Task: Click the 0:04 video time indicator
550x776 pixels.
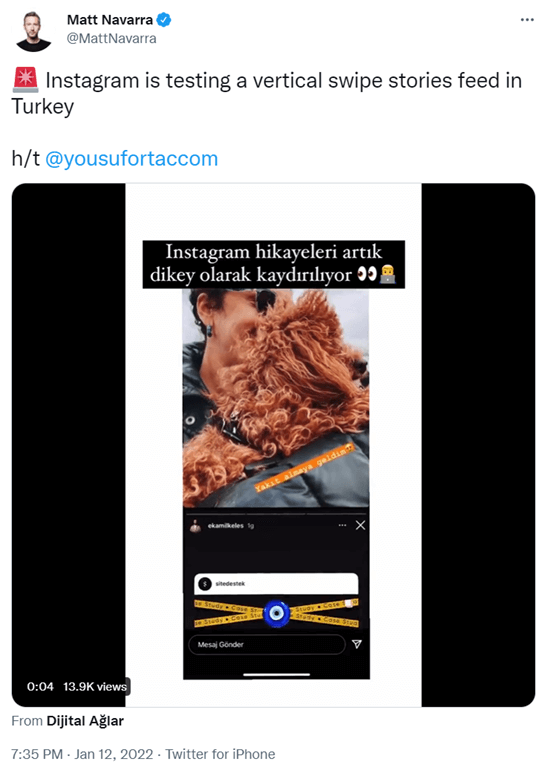Action: pyautogui.click(x=40, y=686)
